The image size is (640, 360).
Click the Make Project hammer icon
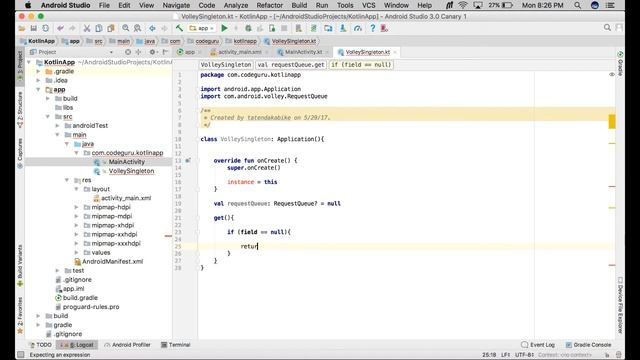coord(179,28)
